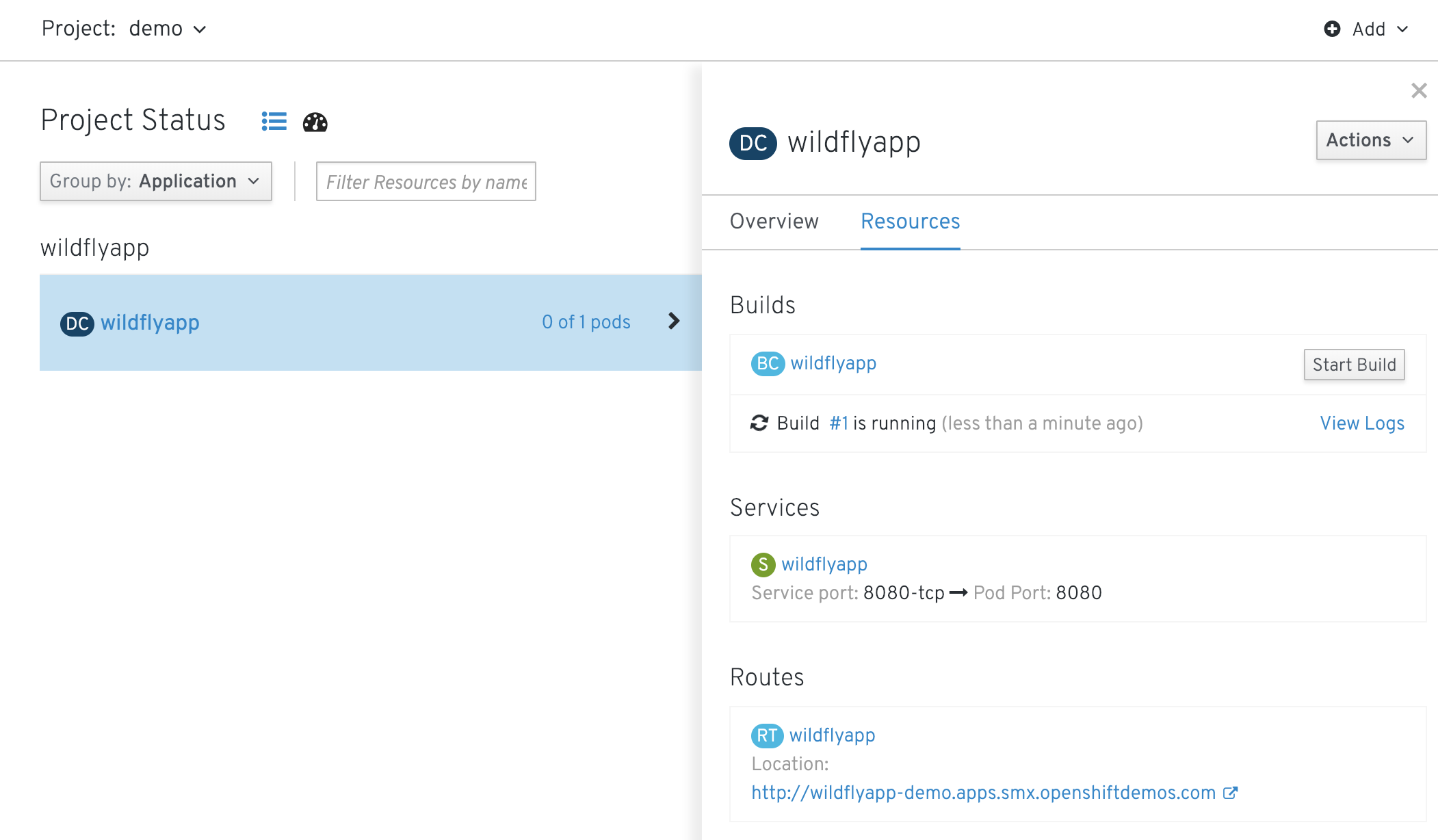
Task: Switch to the dashboard view toggle
Action: click(x=315, y=122)
